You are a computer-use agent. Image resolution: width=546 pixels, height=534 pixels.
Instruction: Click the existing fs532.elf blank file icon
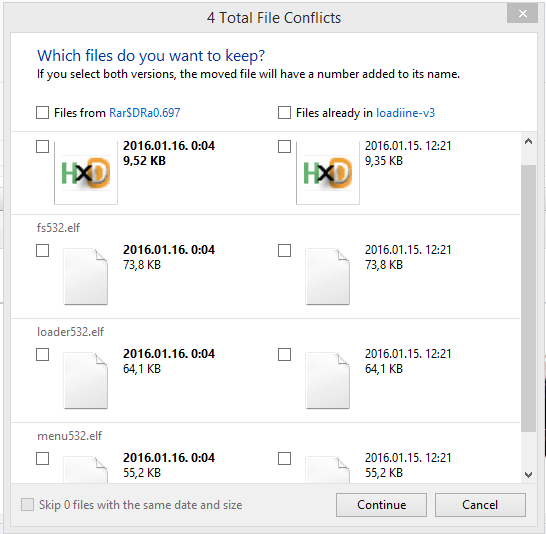point(328,277)
